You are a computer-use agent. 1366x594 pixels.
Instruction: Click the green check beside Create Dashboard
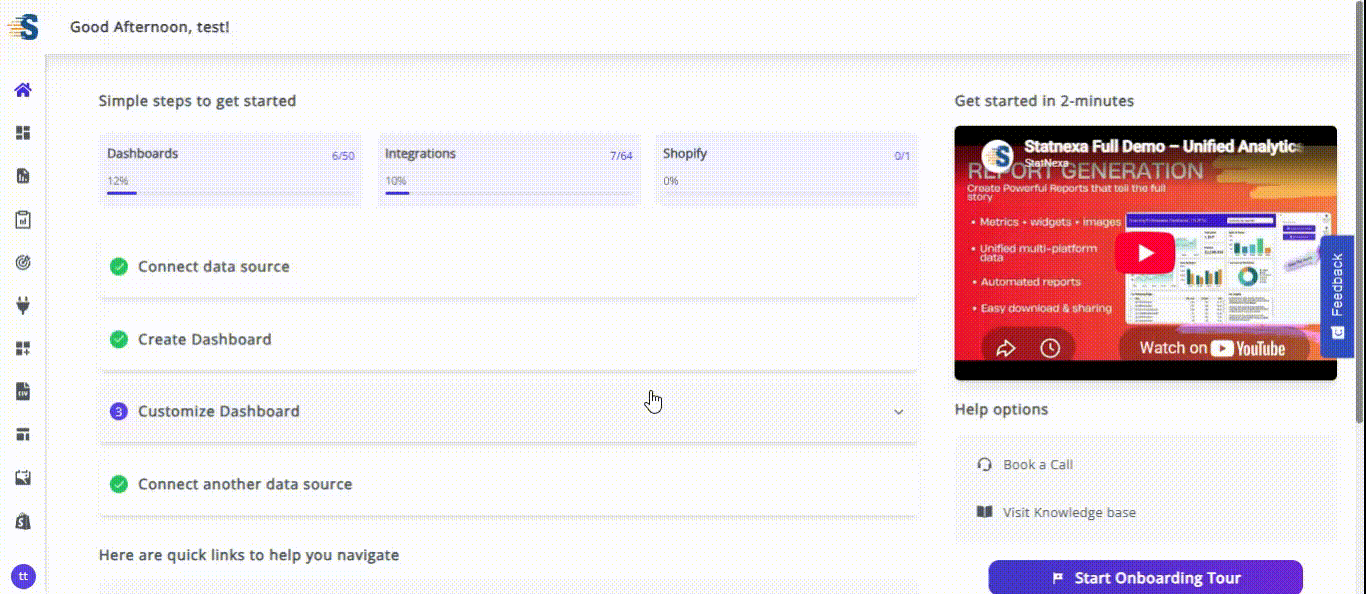[119, 339]
